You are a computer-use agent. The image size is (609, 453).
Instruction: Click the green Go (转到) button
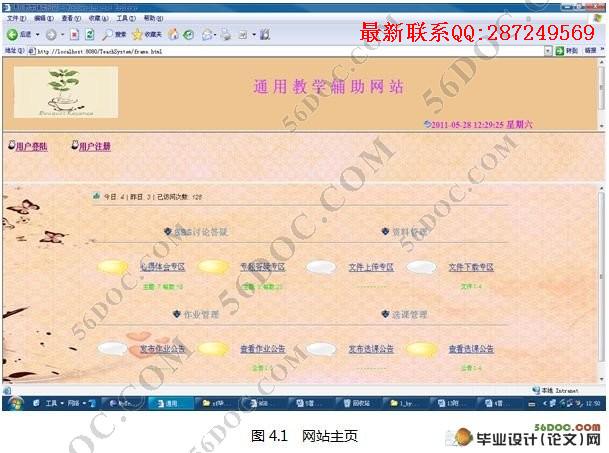pos(567,51)
